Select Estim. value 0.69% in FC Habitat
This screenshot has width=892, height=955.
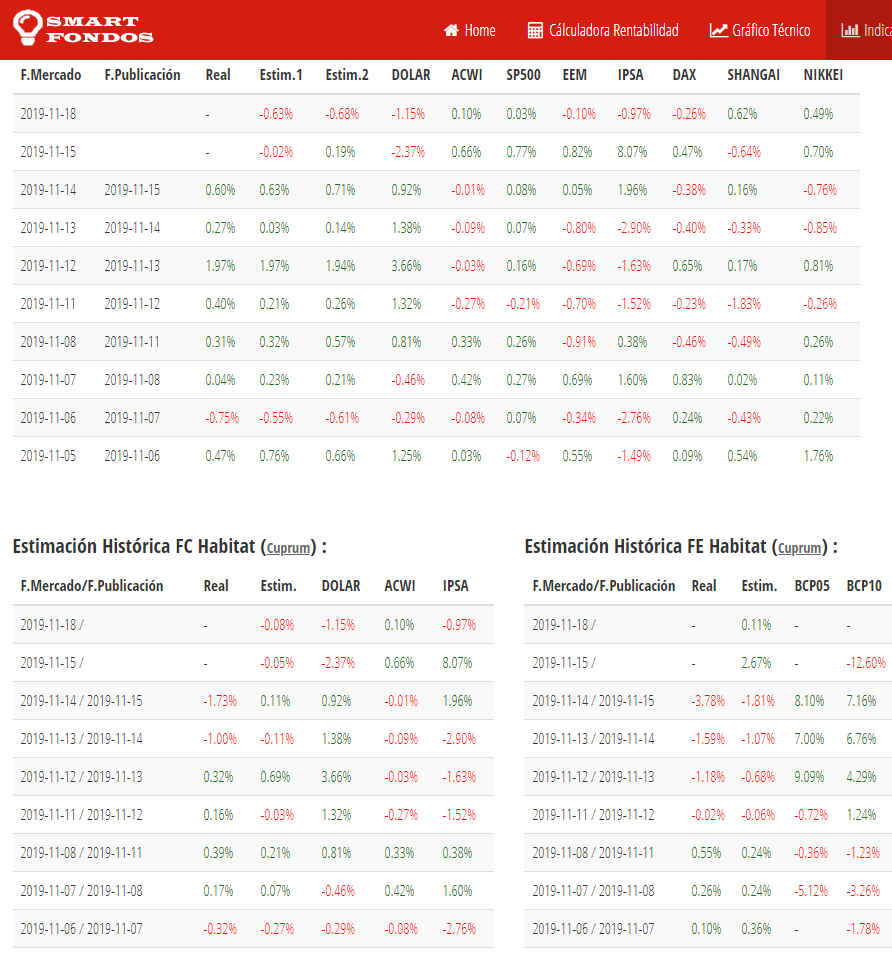275,777
